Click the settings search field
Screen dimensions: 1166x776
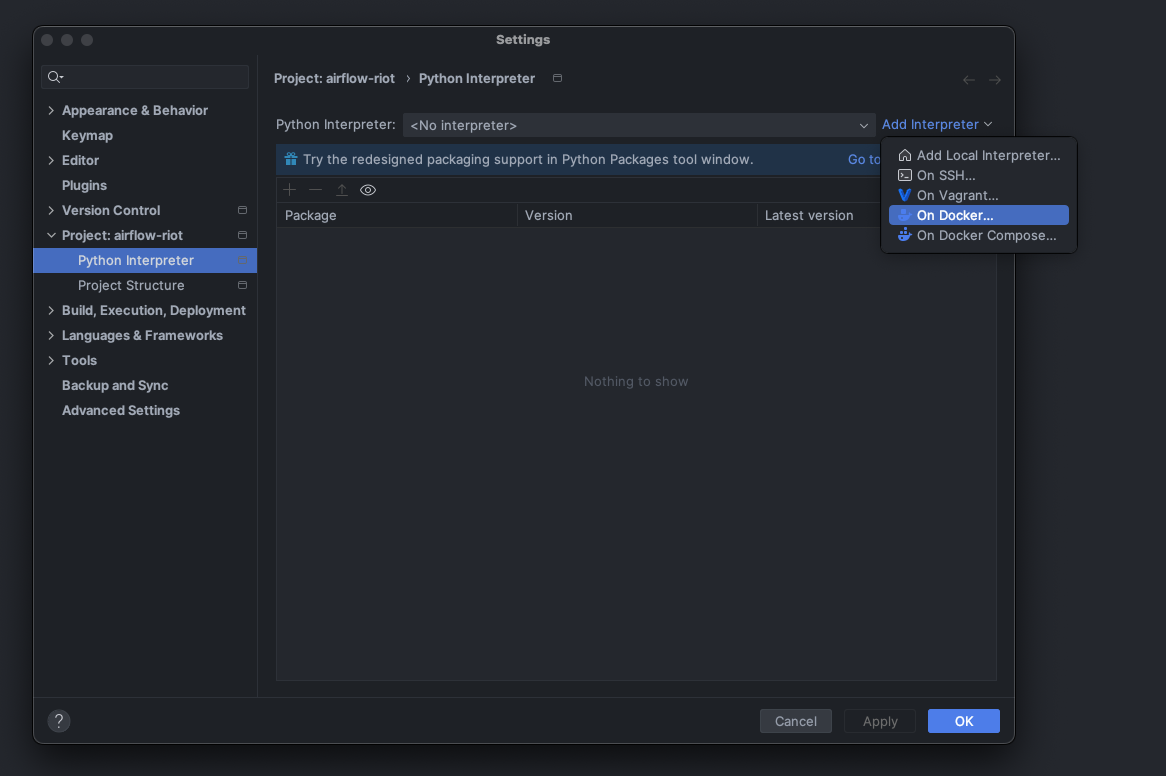tap(145, 77)
